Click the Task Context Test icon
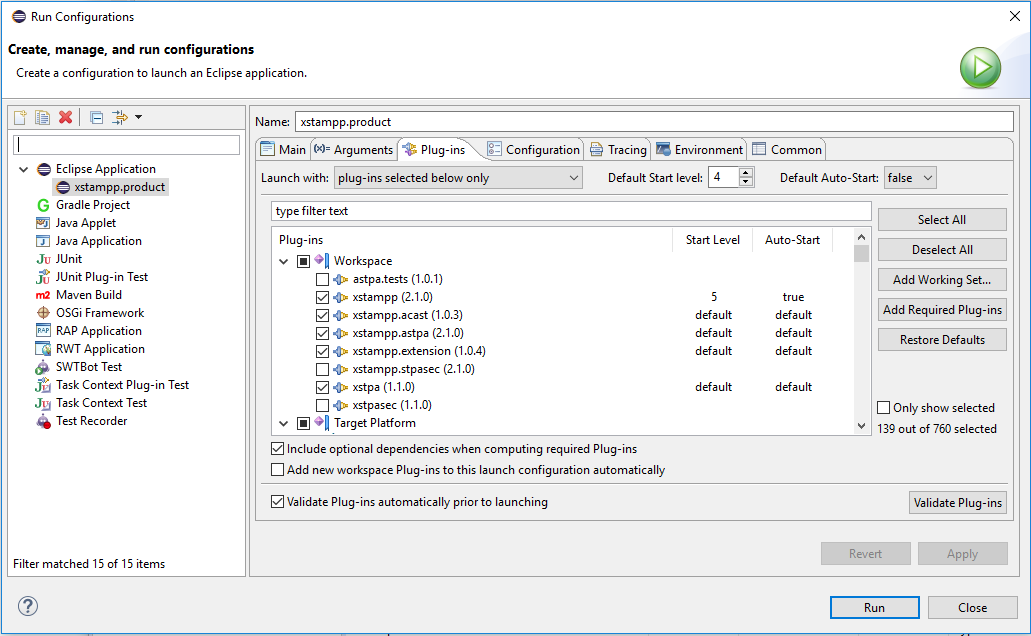 click(x=43, y=403)
